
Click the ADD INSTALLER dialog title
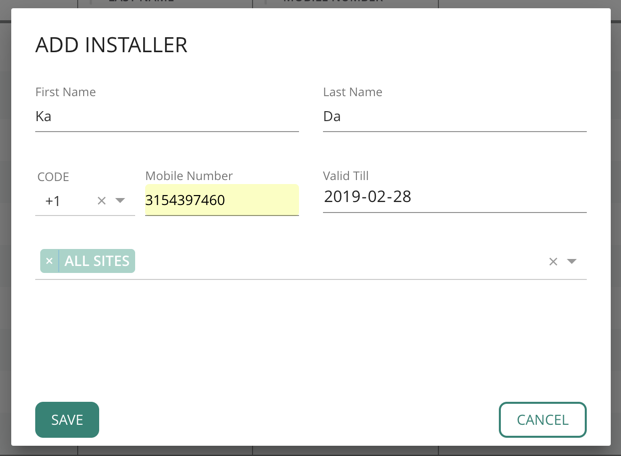coord(111,45)
